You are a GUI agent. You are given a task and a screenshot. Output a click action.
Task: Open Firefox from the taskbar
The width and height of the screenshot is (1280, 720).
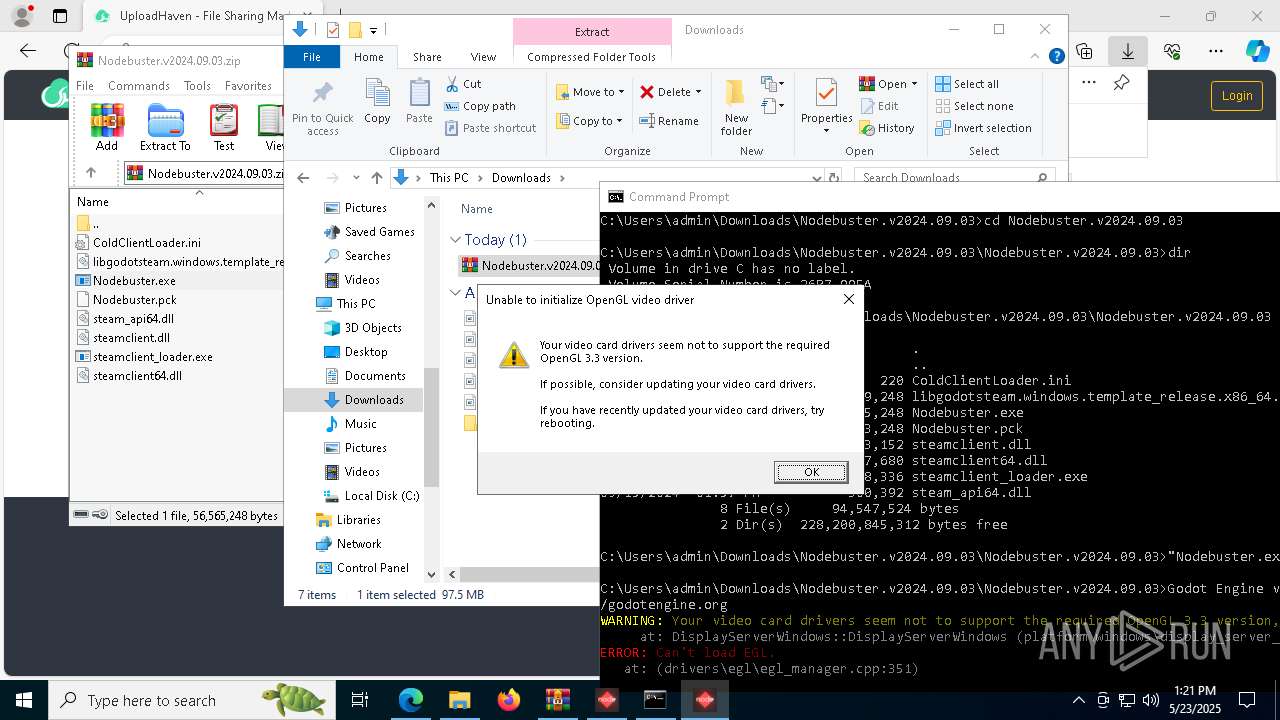(x=509, y=700)
